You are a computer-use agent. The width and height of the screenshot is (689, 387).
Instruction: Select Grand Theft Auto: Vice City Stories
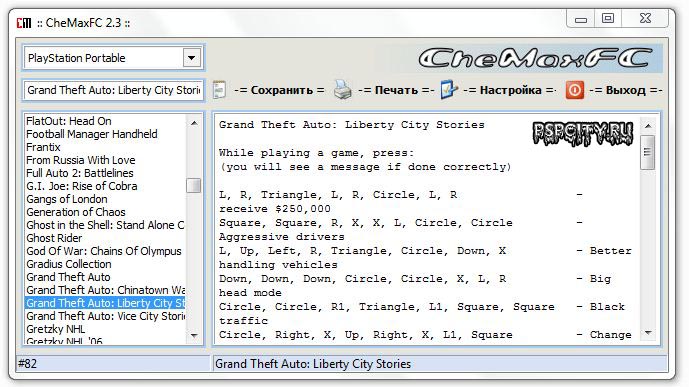tap(105, 316)
